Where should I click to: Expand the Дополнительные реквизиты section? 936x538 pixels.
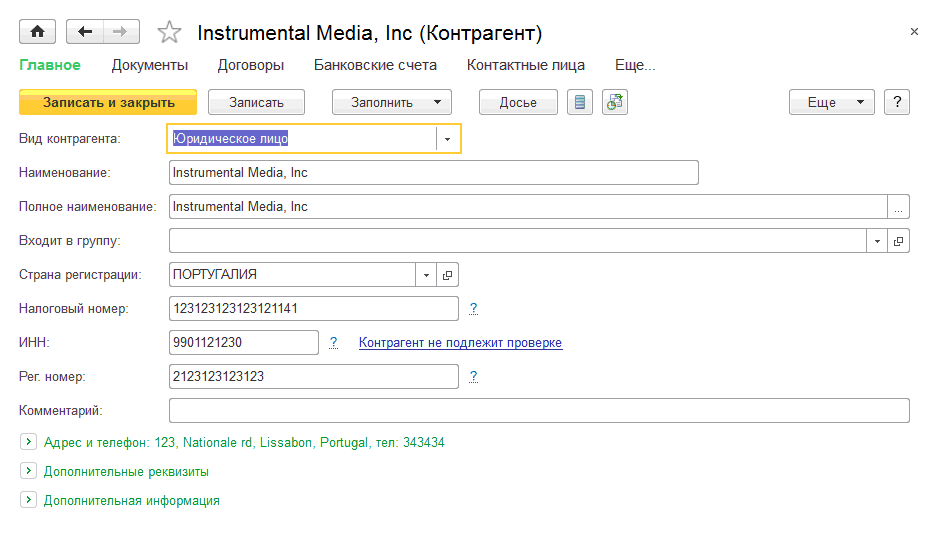(x=28, y=471)
